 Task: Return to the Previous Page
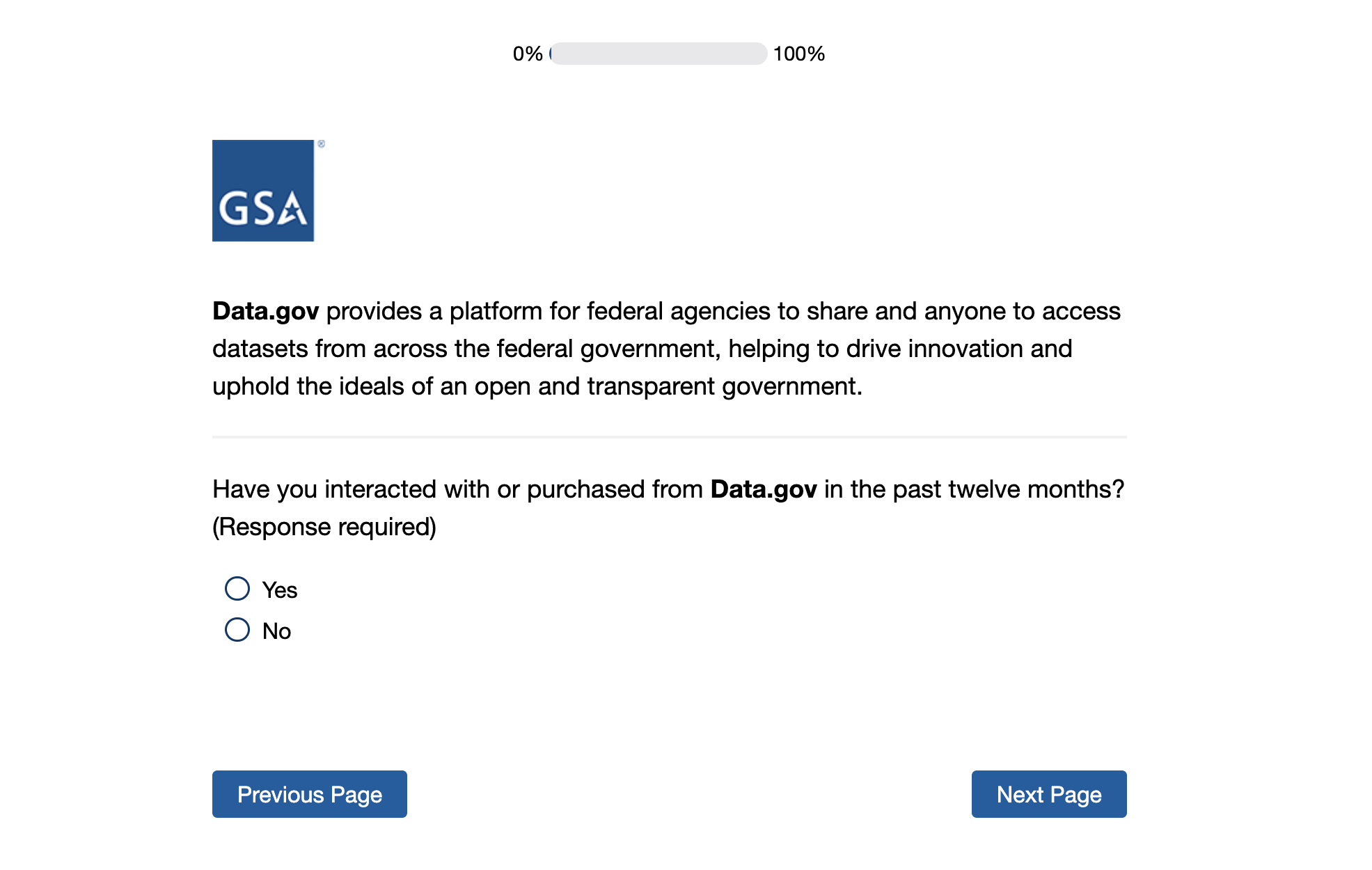pyautogui.click(x=310, y=794)
